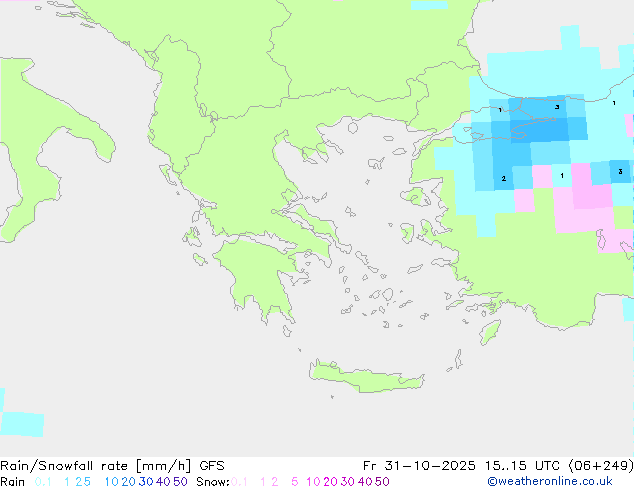
Task: Select the Snow legend value 40
Action: click(365, 482)
